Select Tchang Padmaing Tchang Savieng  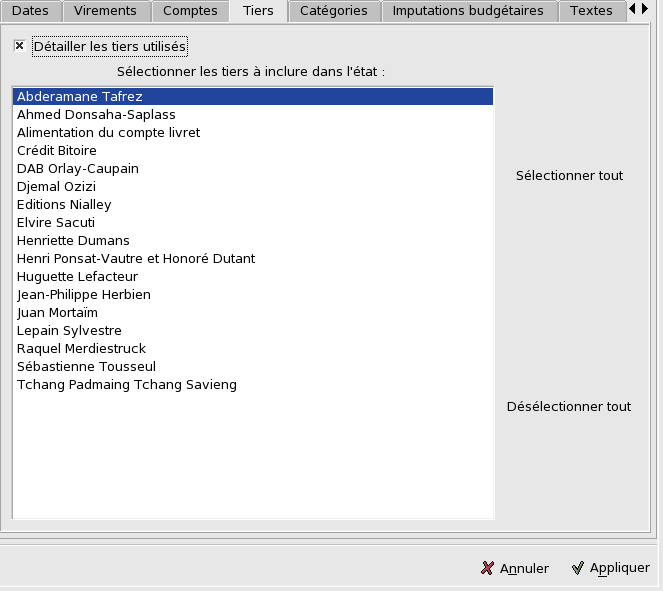(253, 384)
